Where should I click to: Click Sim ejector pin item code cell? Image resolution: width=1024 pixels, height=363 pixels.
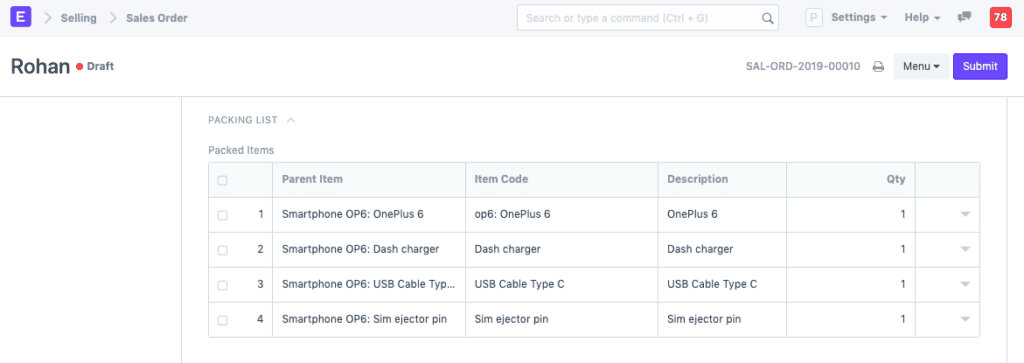click(x=562, y=320)
